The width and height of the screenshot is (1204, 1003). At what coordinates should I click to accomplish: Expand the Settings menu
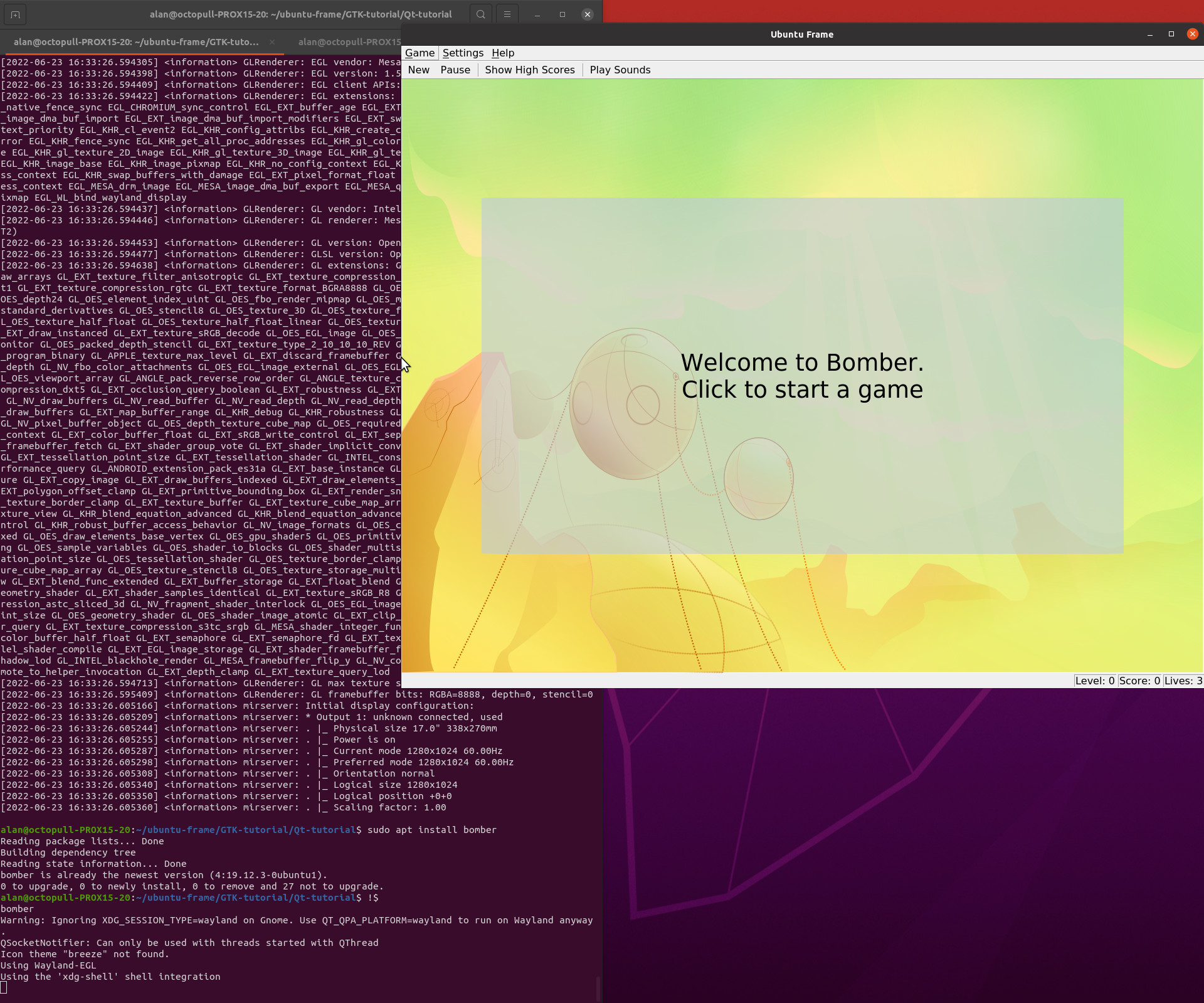[463, 53]
